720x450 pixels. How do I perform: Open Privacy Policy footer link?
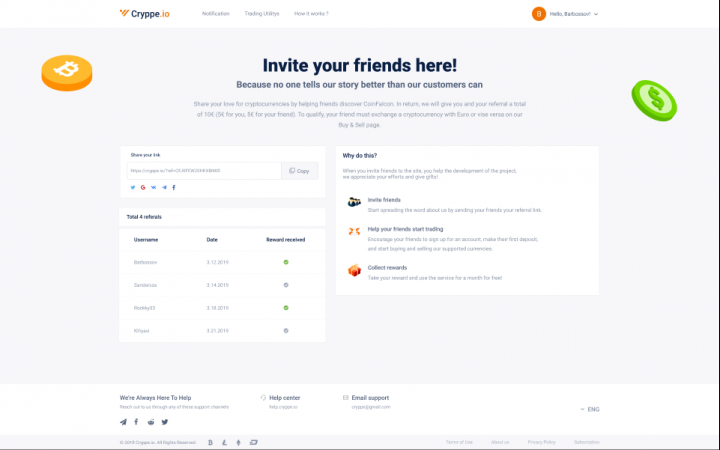541,442
